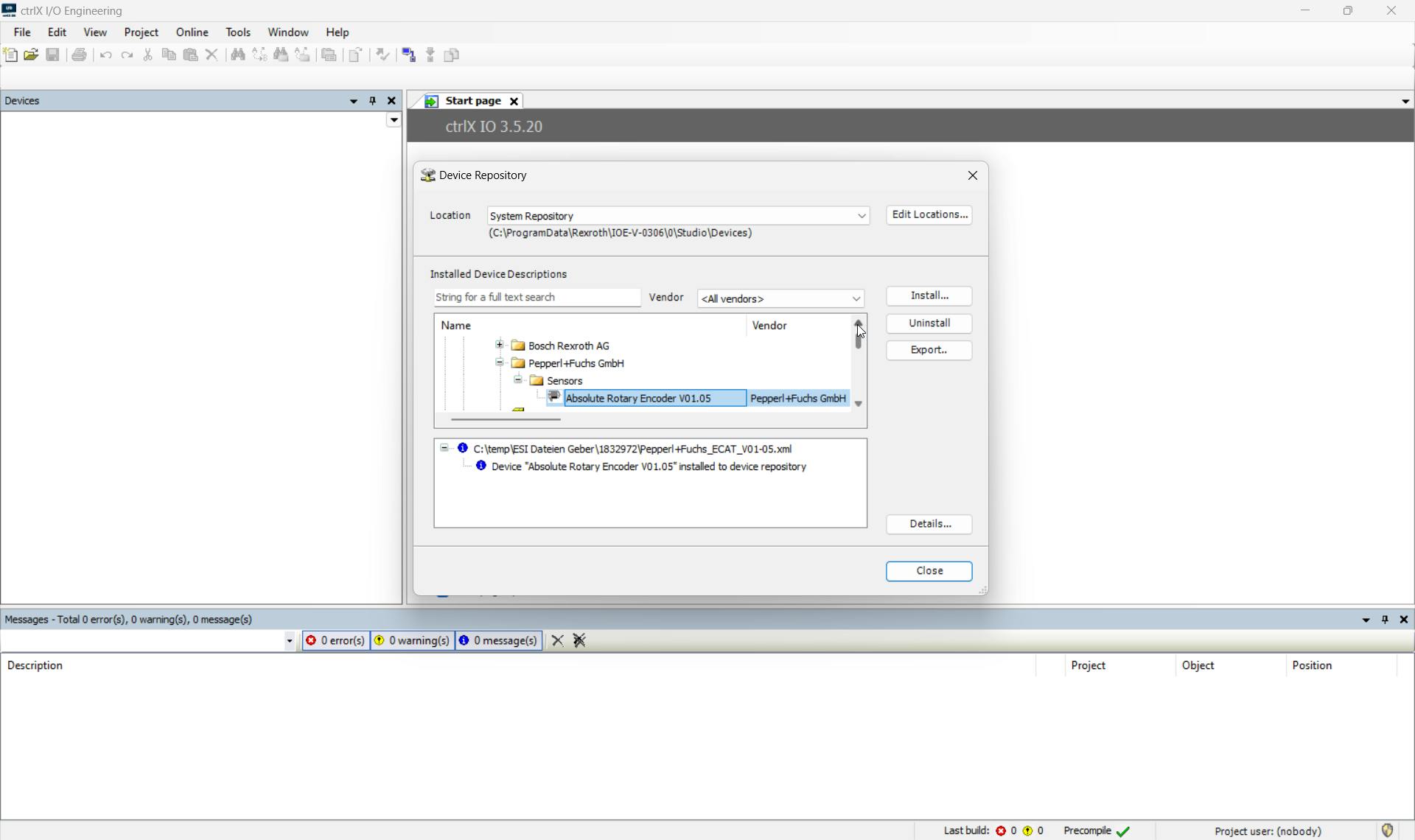Screen dimensions: 1415x840
Task: Click the Print toolbar icon
Action: click(x=80, y=55)
